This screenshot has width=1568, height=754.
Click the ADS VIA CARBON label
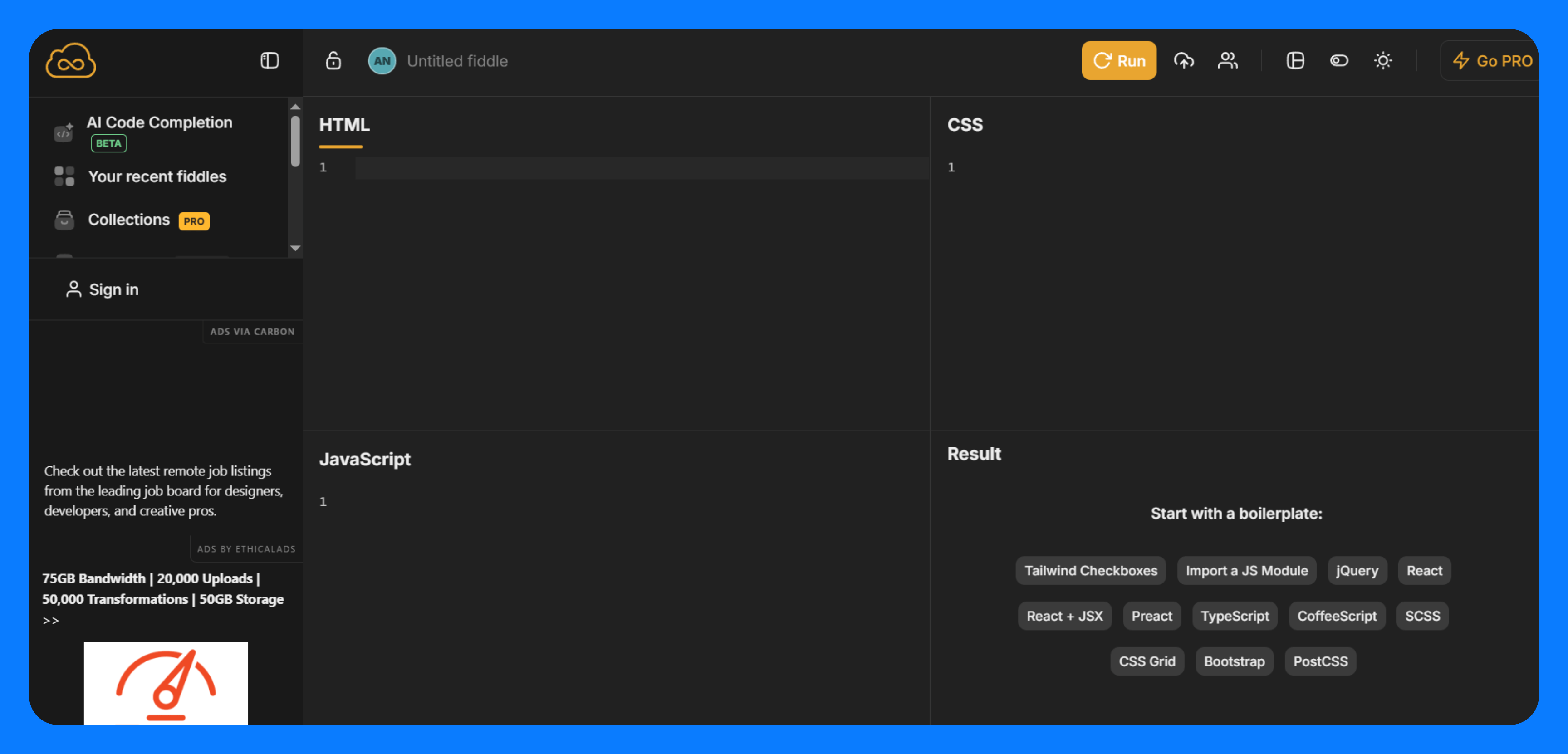coord(252,332)
